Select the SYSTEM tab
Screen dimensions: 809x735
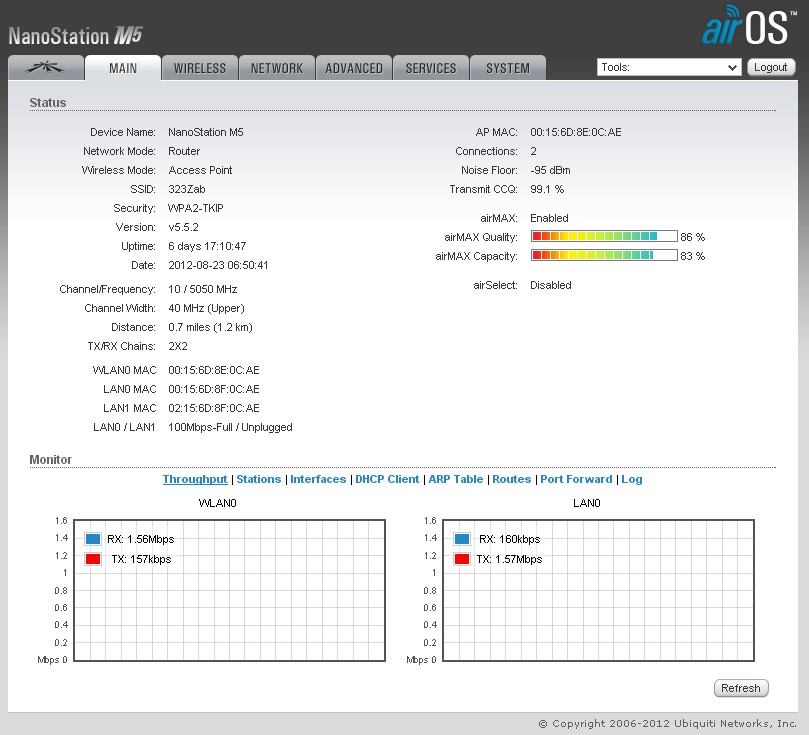(x=508, y=68)
